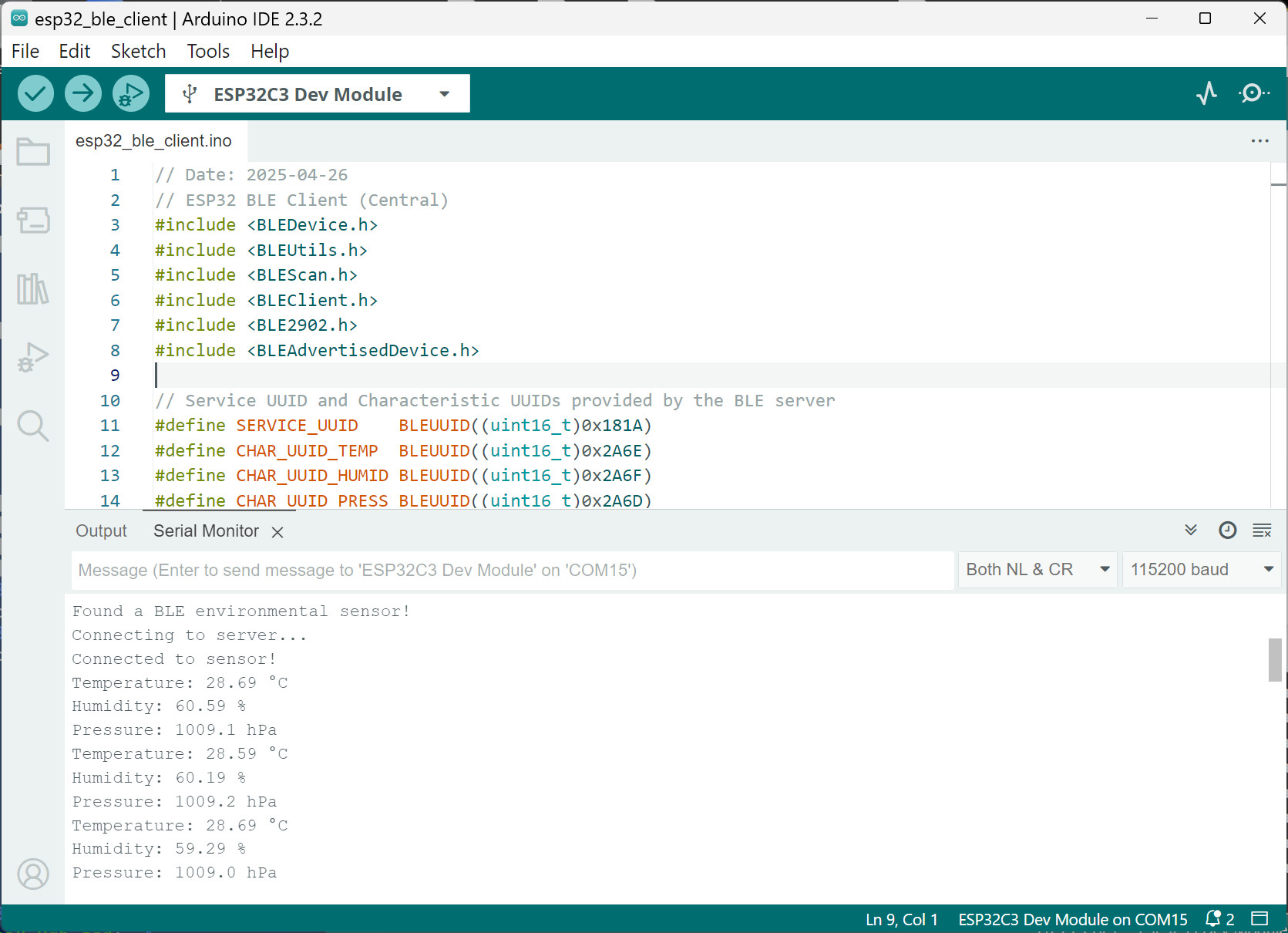Image resolution: width=1288 pixels, height=933 pixels.
Task: Click the Upload arrow button
Action: (x=83, y=94)
